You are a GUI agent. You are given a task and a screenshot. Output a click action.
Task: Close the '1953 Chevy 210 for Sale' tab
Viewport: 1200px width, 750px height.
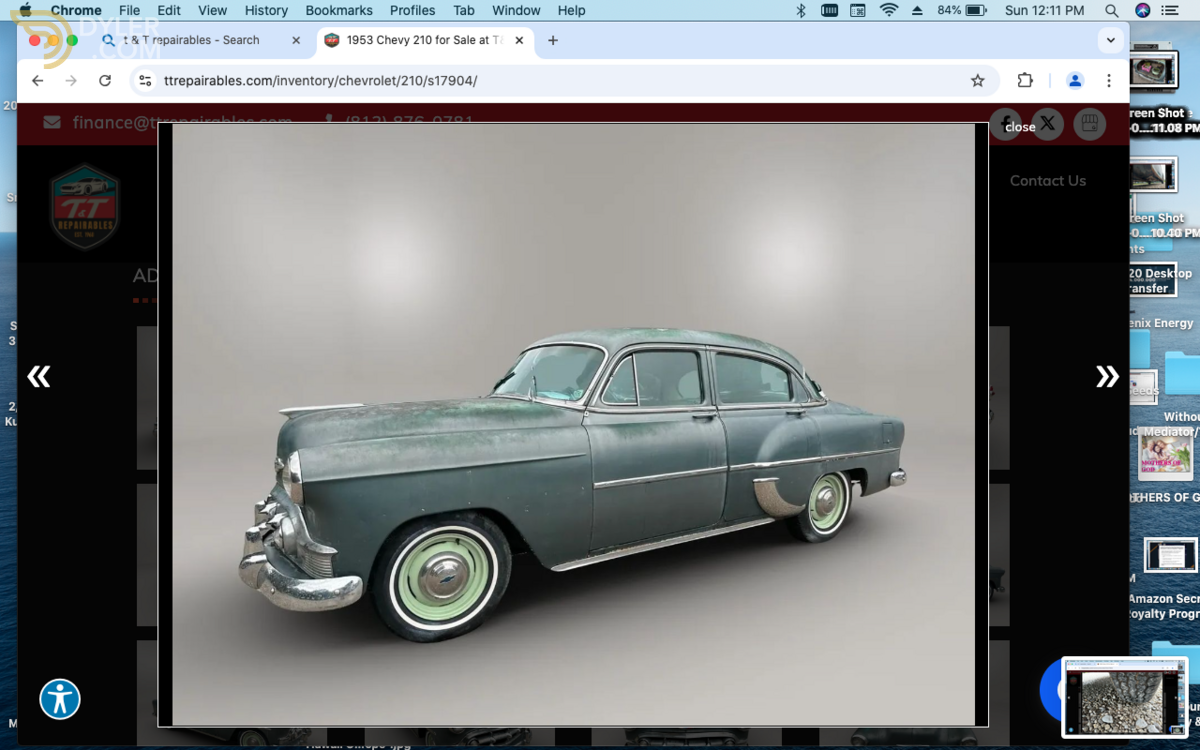[x=521, y=40]
